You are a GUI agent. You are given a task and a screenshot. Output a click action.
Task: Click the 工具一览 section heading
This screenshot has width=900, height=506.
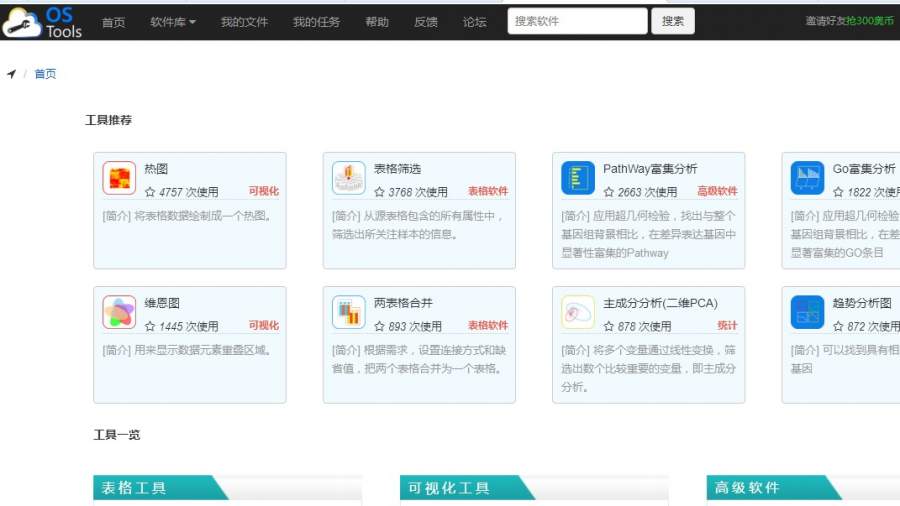117,435
